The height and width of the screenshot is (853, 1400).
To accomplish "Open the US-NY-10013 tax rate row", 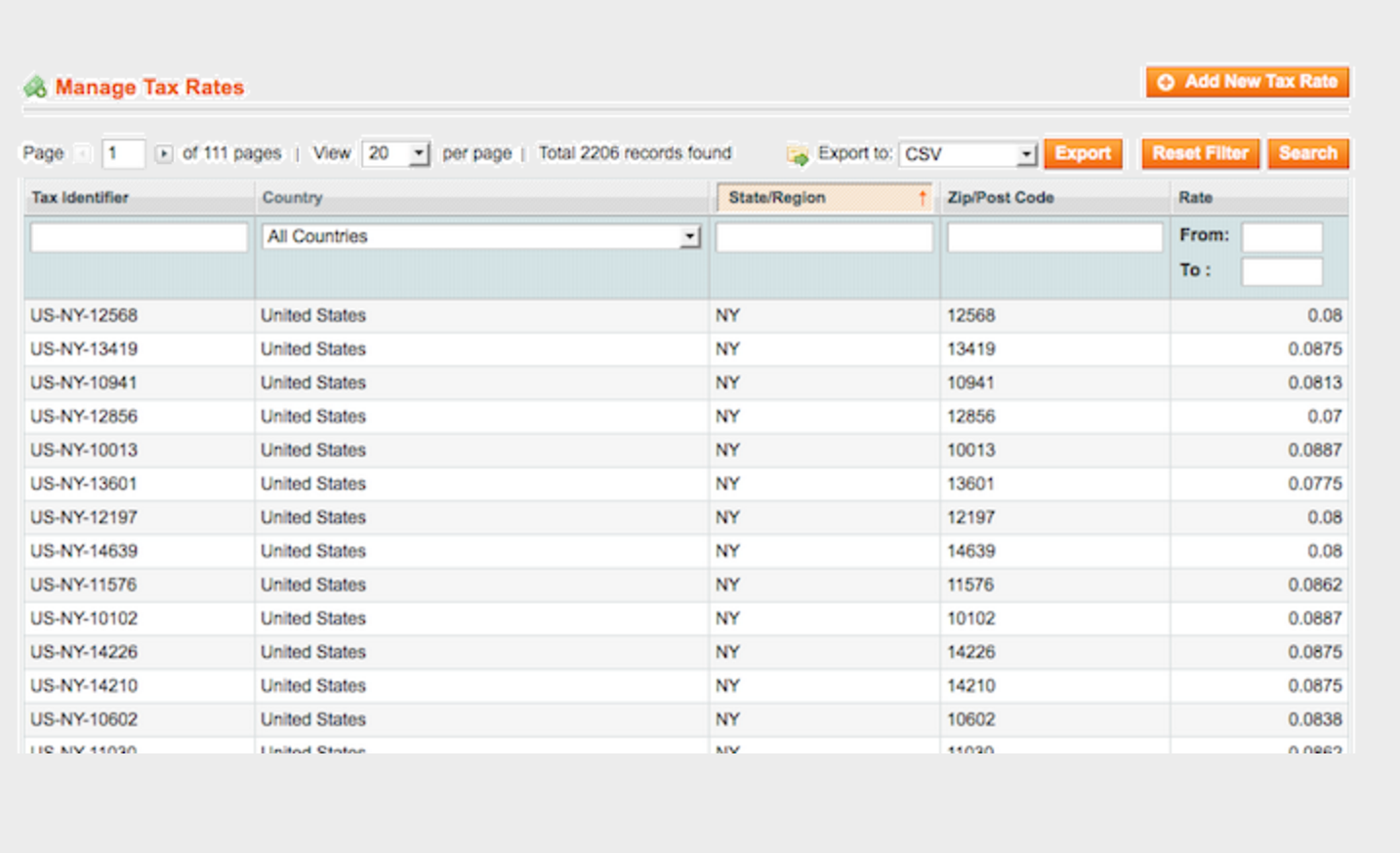I will pos(685,450).
